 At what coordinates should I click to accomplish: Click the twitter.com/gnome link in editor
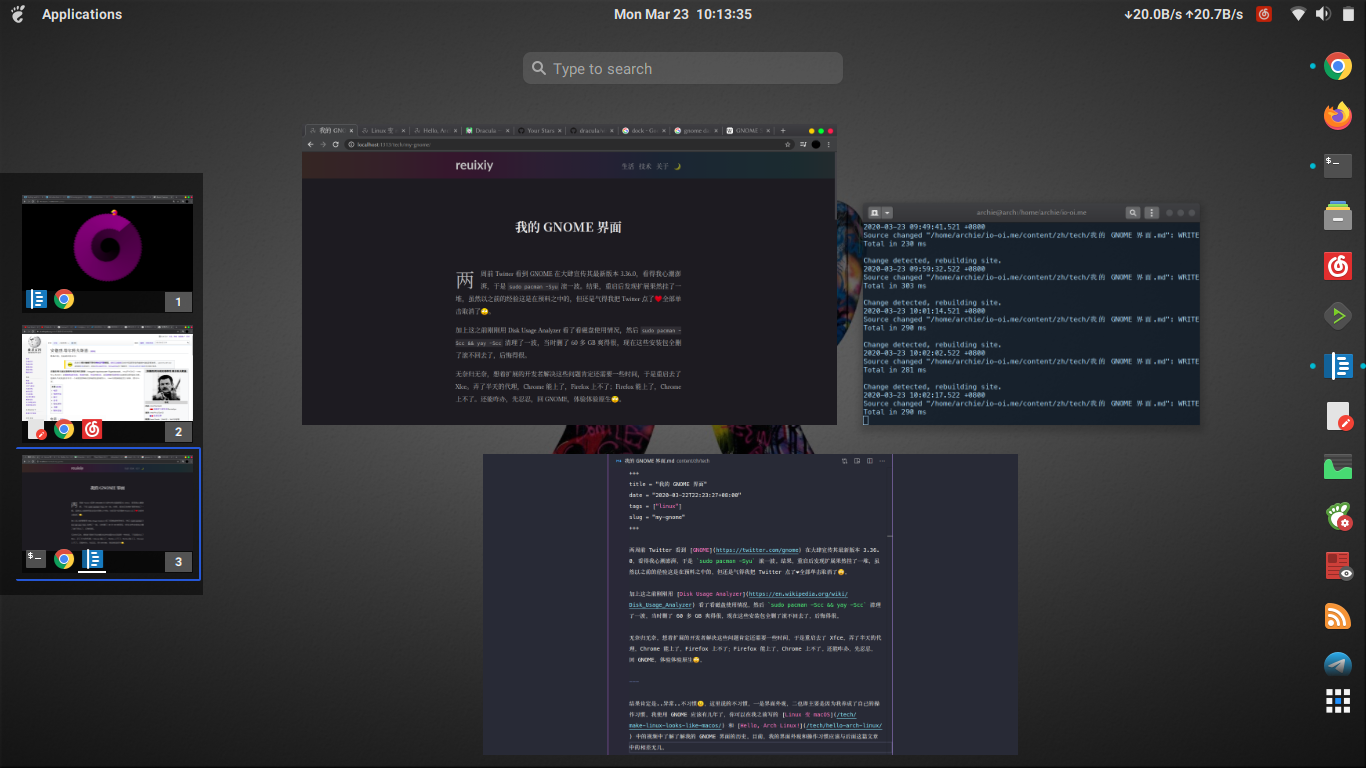coord(757,550)
